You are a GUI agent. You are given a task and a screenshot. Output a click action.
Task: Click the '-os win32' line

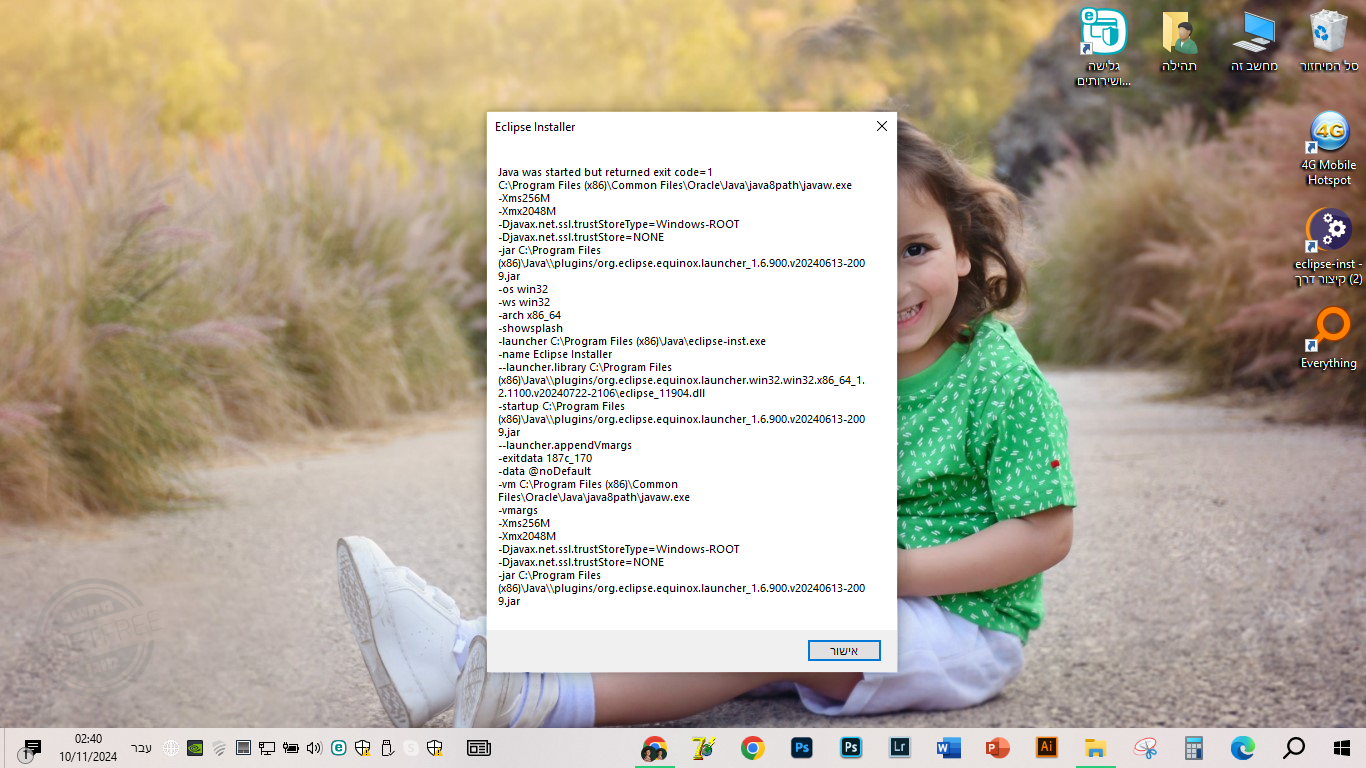[523, 289]
